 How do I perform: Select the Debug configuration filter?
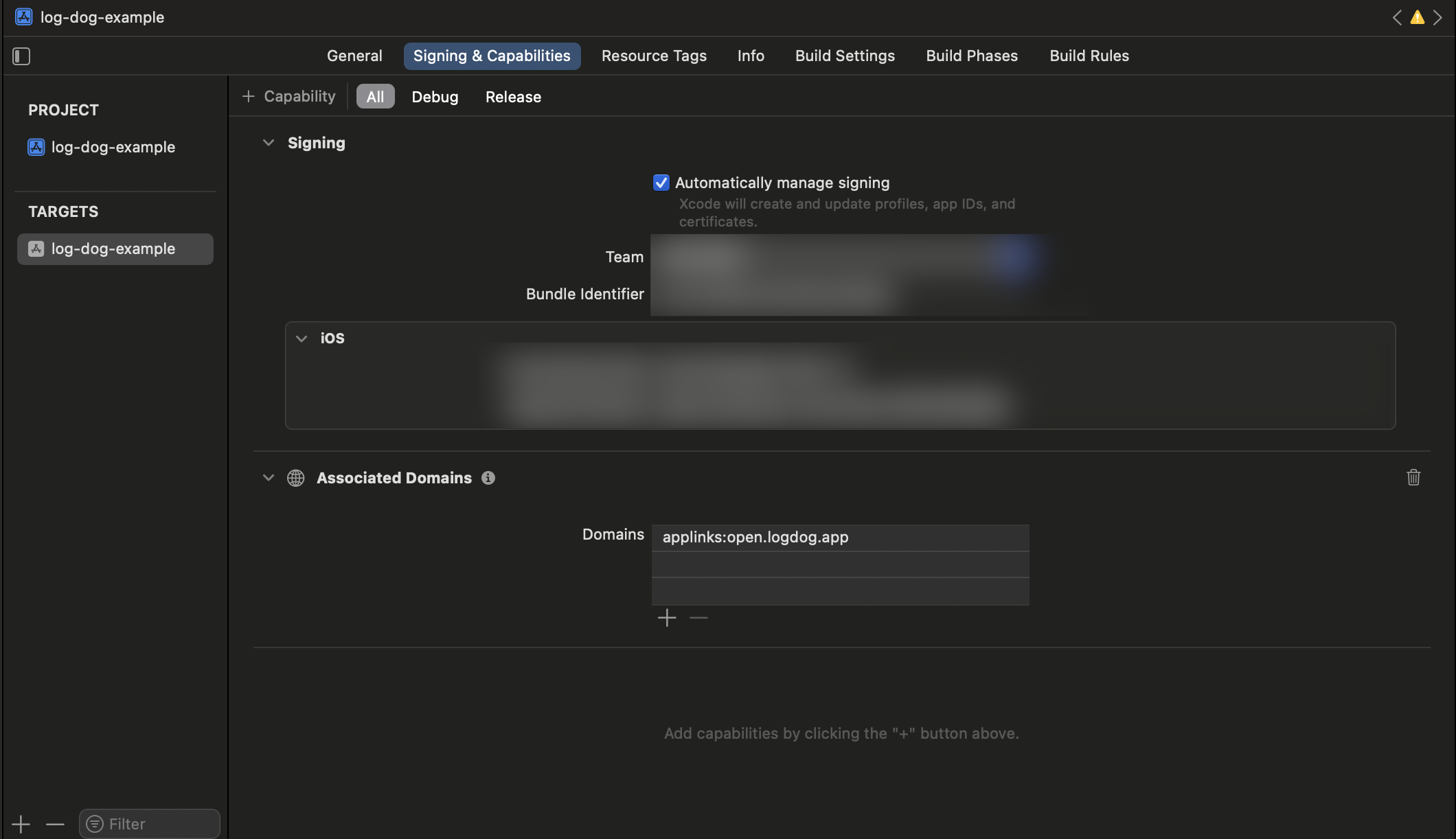pos(435,97)
